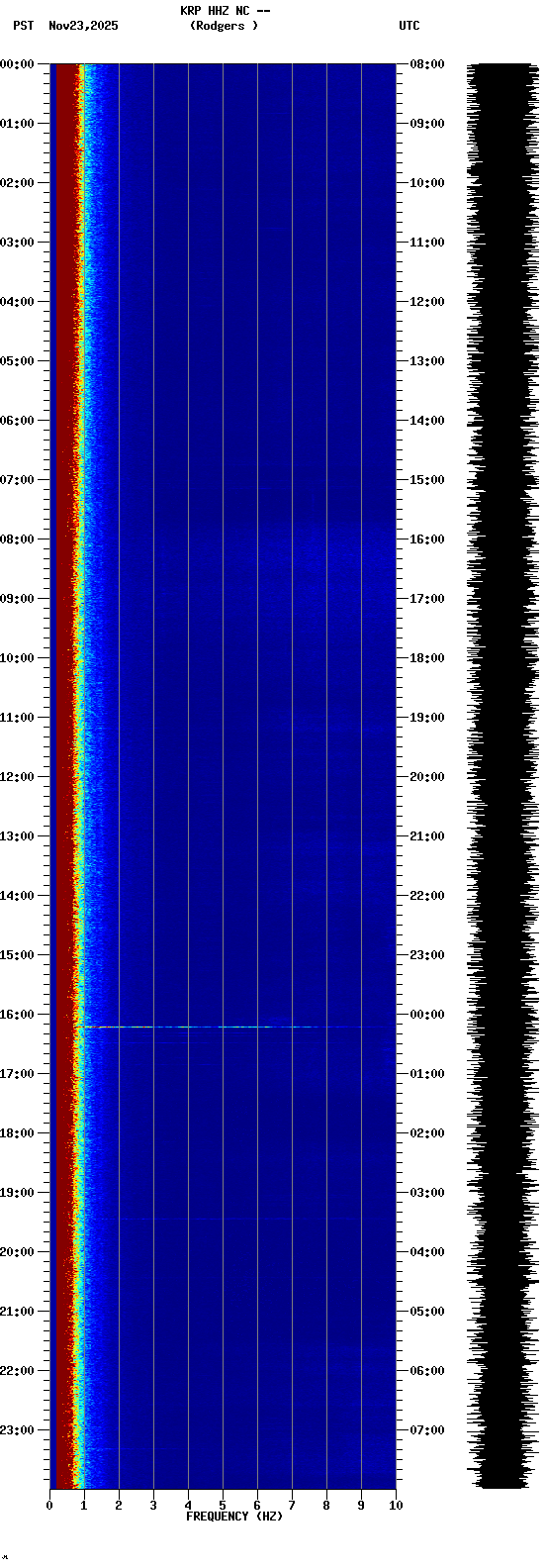
Task: Pick the 10:00 label on the UTC axis
Action: (x=426, y=183)
